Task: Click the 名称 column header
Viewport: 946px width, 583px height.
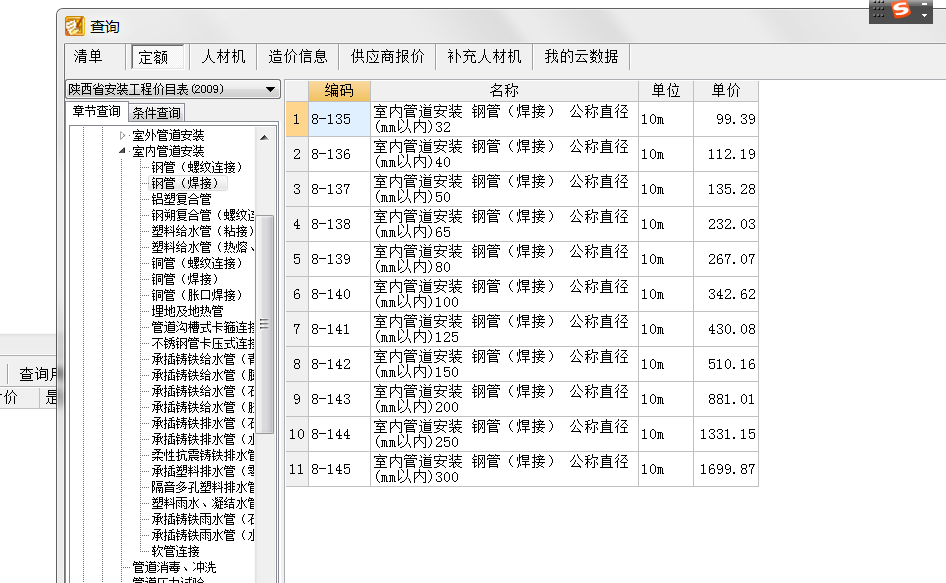Action: click(x=504, y=91)
